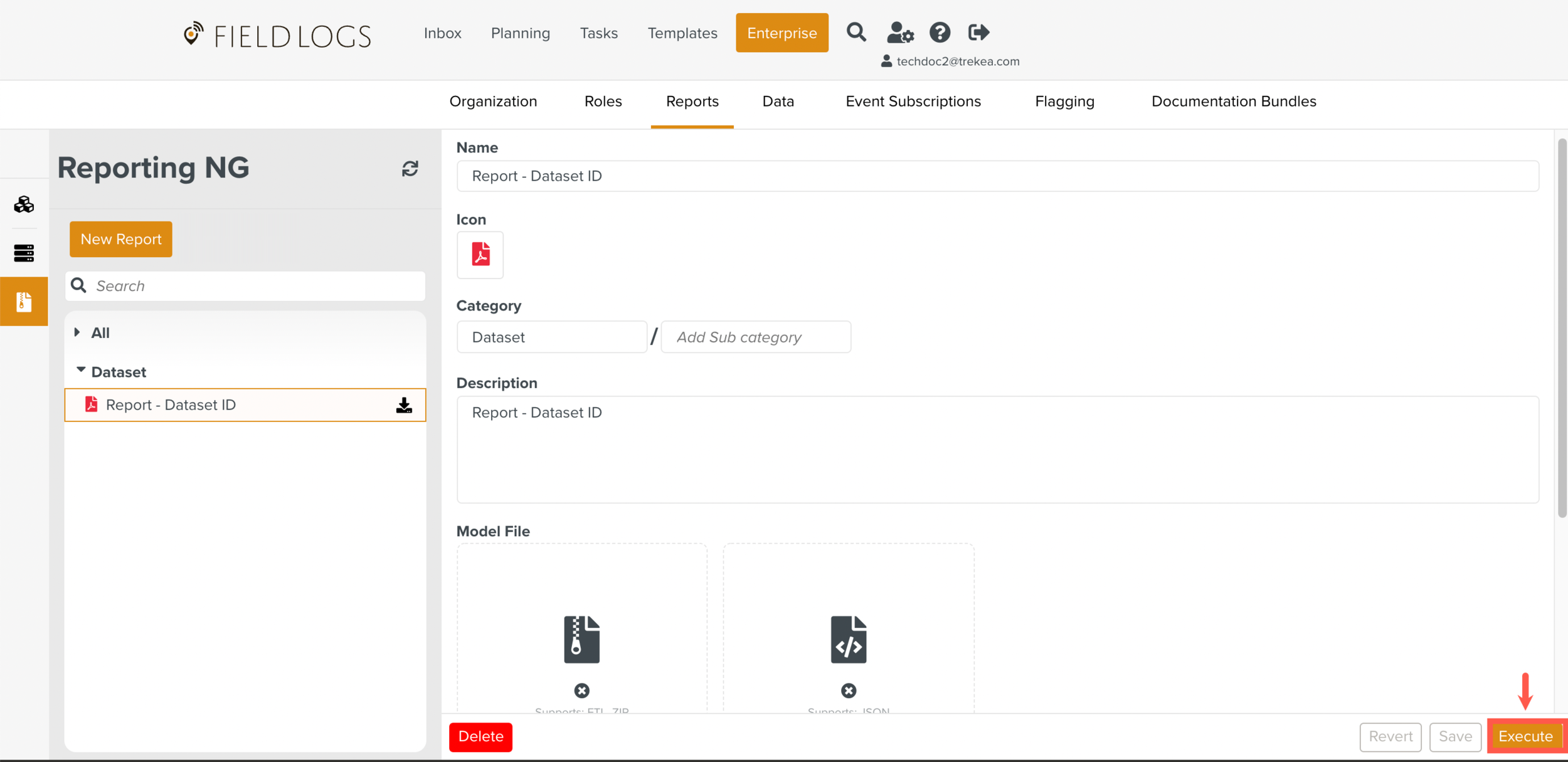This screenshot has width=1568, height=762.
Task: Click the help question mark icon
Action: 940,33
